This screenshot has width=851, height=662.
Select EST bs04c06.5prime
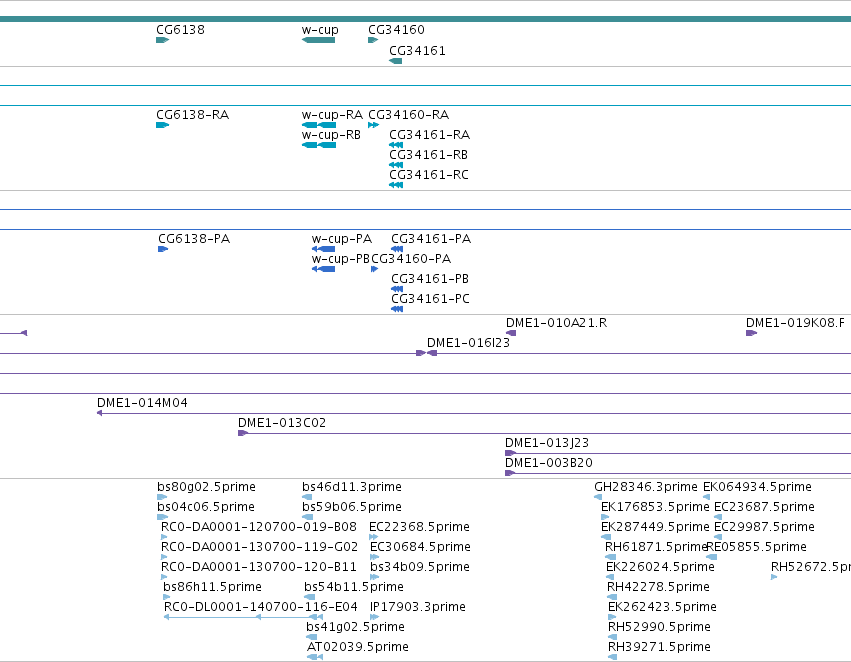click(x=206, y=507)
